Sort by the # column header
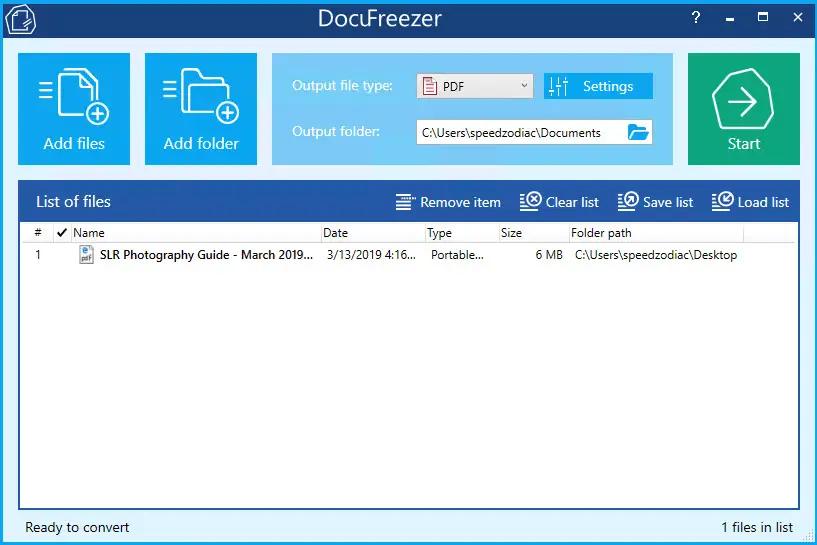Image resolution: width=817 pixels, height=545 pixels. (x=38, y=232)
